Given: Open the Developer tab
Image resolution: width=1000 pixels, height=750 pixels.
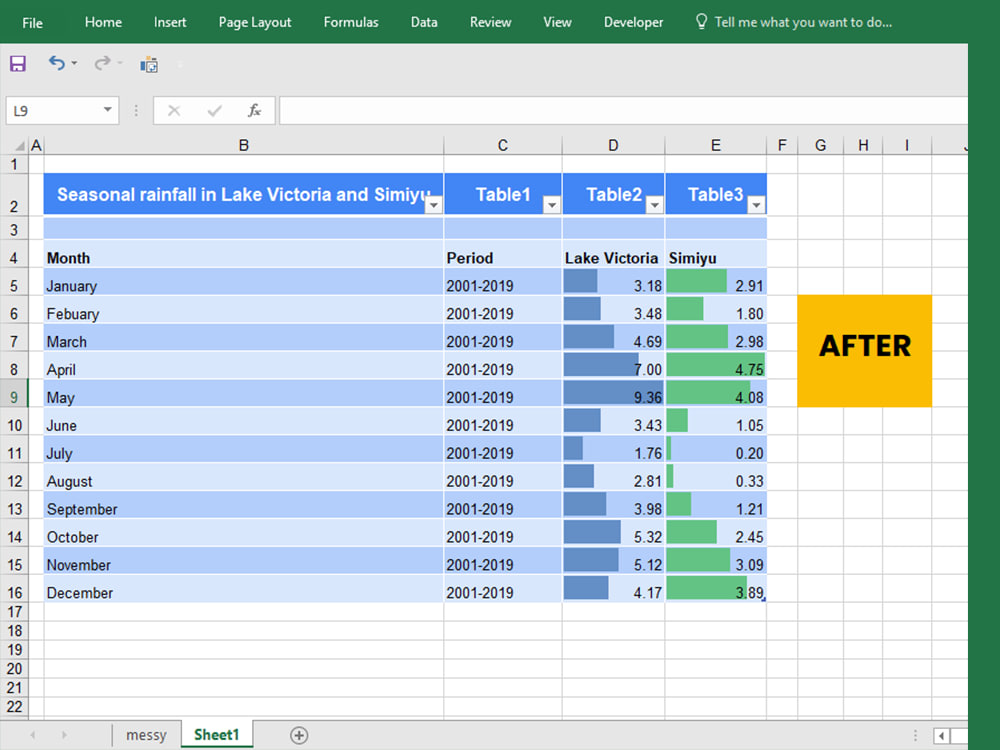Looking at the screenshot, I should pyautogui.click(x=633, y=22).
